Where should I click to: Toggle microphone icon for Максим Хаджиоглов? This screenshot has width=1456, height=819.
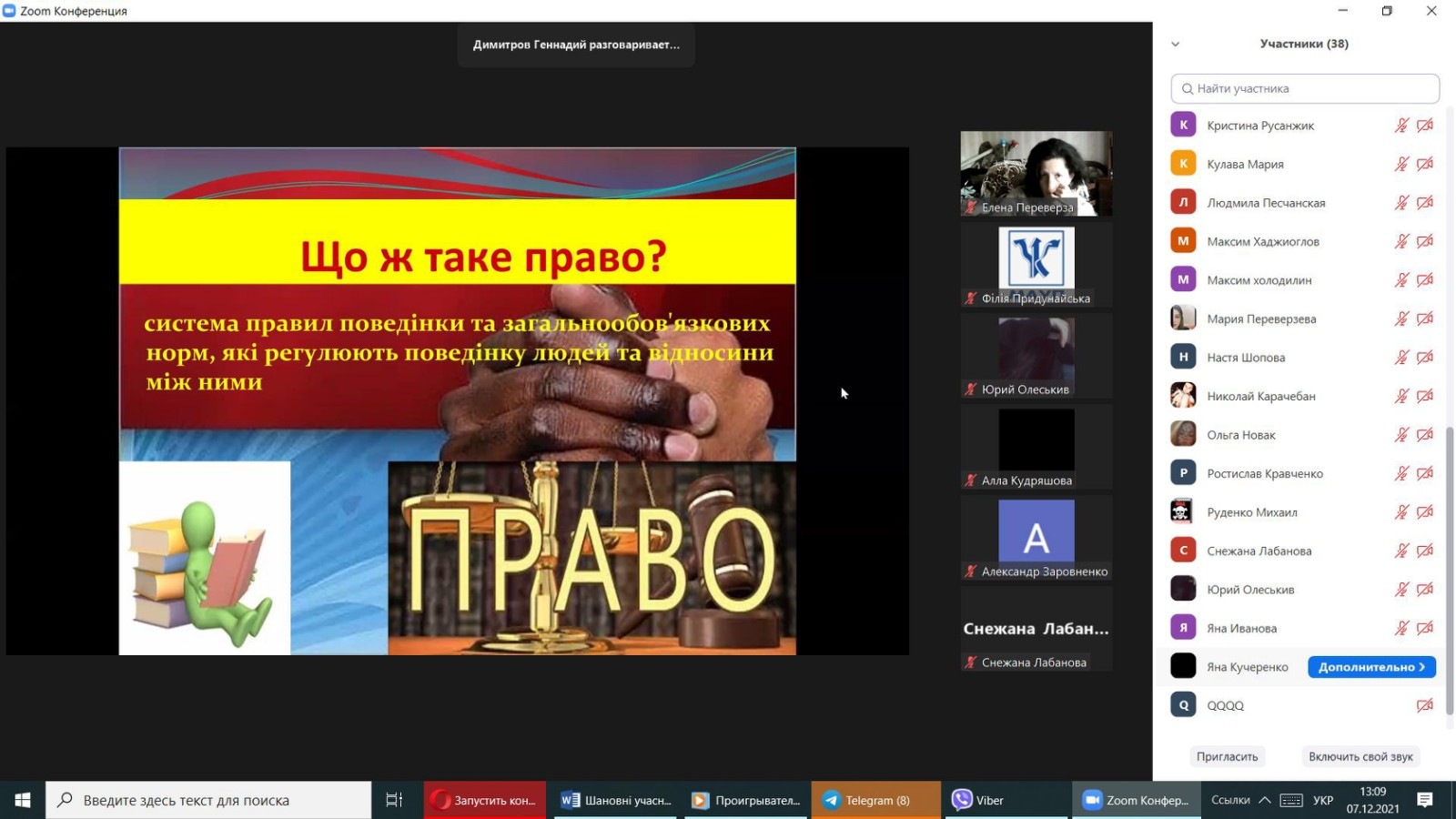[1401, 241]
